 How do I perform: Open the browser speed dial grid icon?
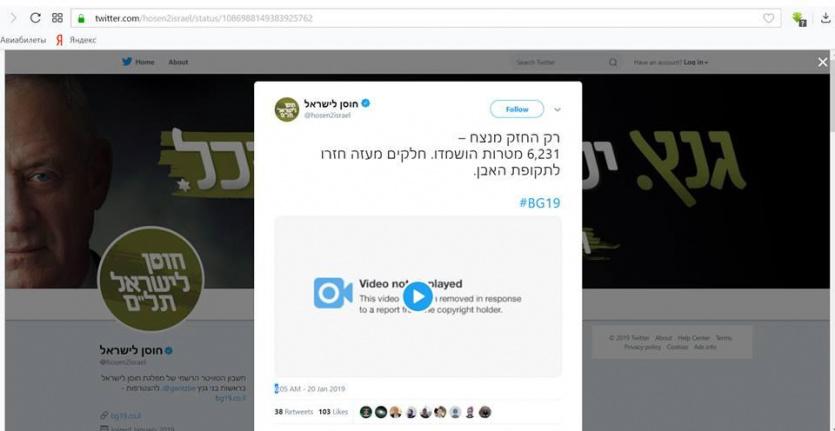tap(58, 18)
